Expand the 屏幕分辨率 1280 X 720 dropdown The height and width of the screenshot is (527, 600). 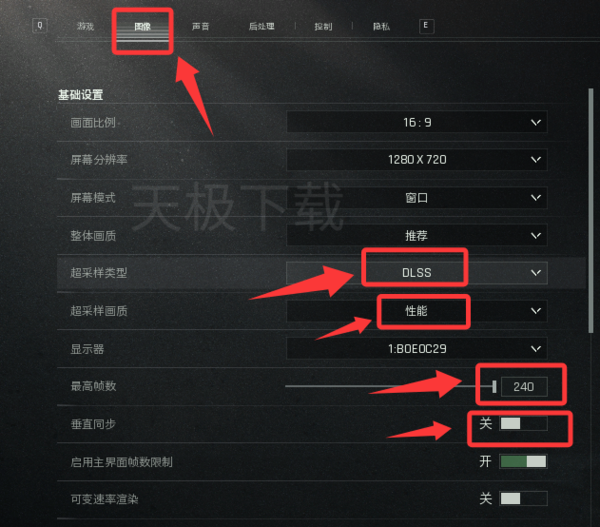[x=536, y=160]
